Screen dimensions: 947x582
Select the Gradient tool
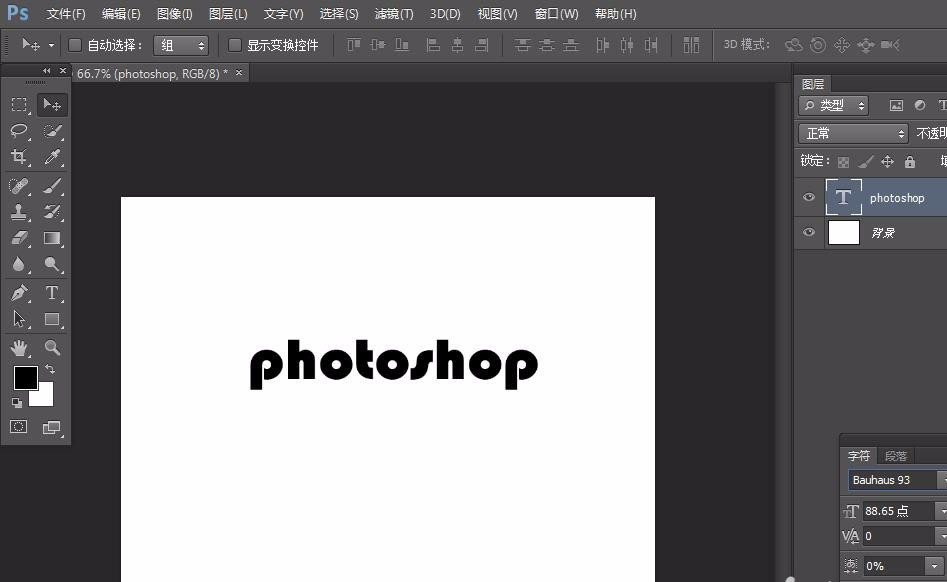point(52,238)
